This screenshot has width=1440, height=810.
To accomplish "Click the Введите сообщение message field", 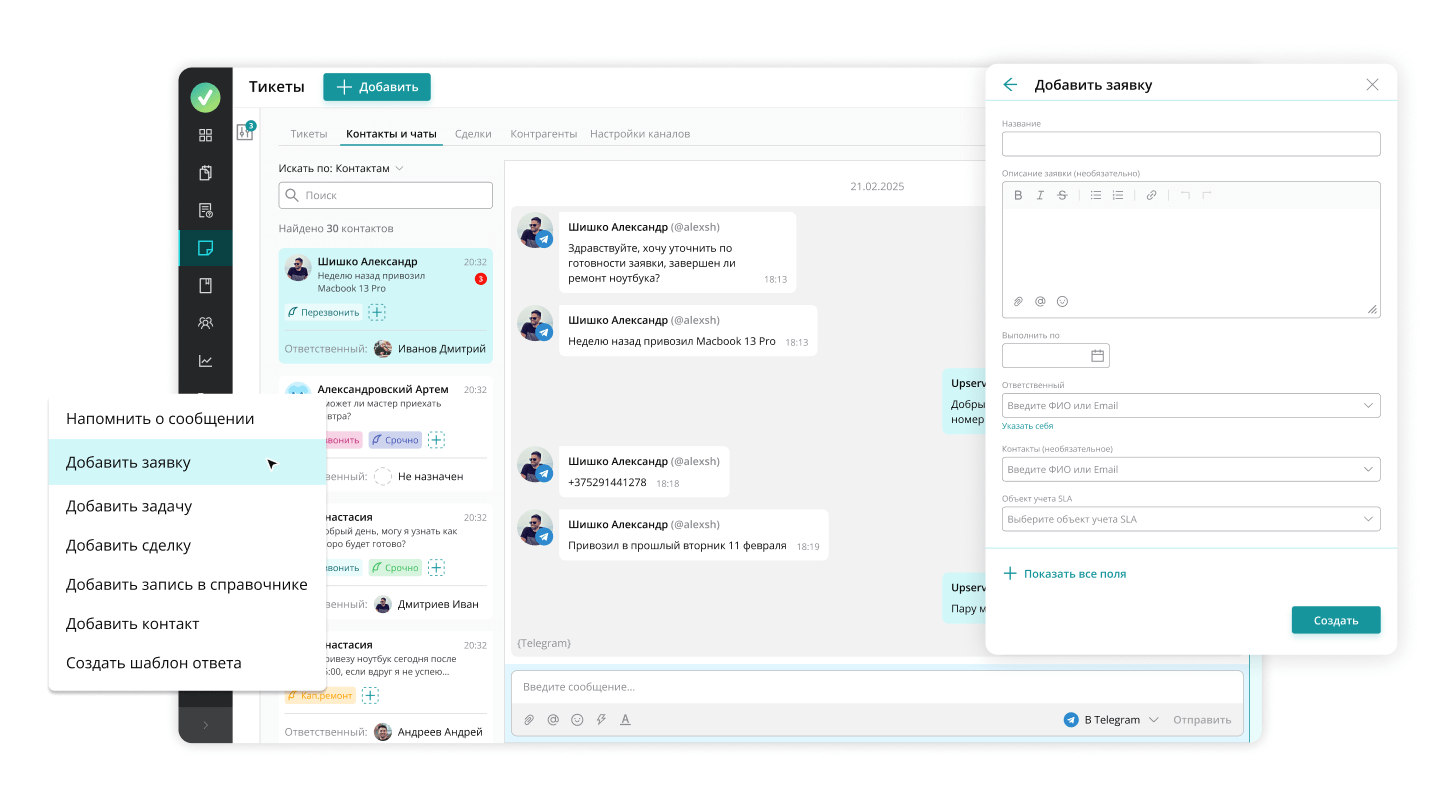I will click(x=877, y=687).
